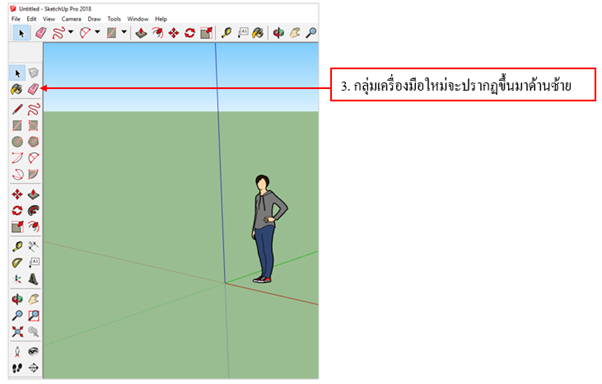Open the Tools menu
Viewport: 602px width, 384px height.
click(x=114, y=19)
